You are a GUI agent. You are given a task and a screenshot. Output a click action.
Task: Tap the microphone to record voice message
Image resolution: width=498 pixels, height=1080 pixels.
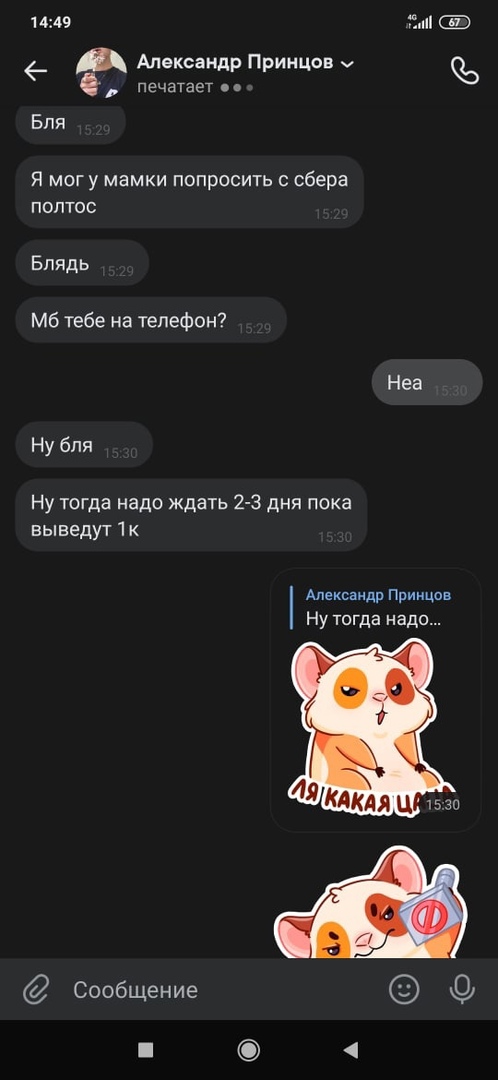[x=462, y=990]
